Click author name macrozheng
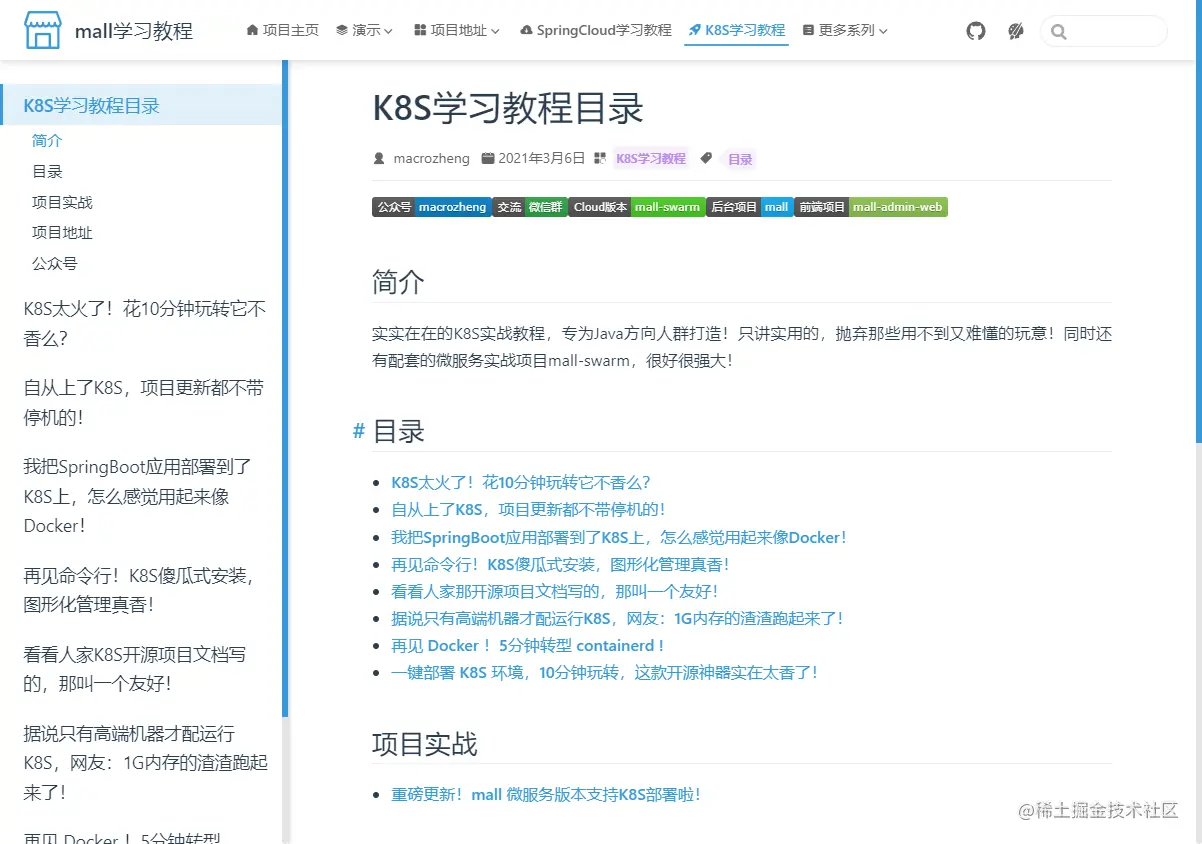This screenshot has width=1202, height=844. 431,158
